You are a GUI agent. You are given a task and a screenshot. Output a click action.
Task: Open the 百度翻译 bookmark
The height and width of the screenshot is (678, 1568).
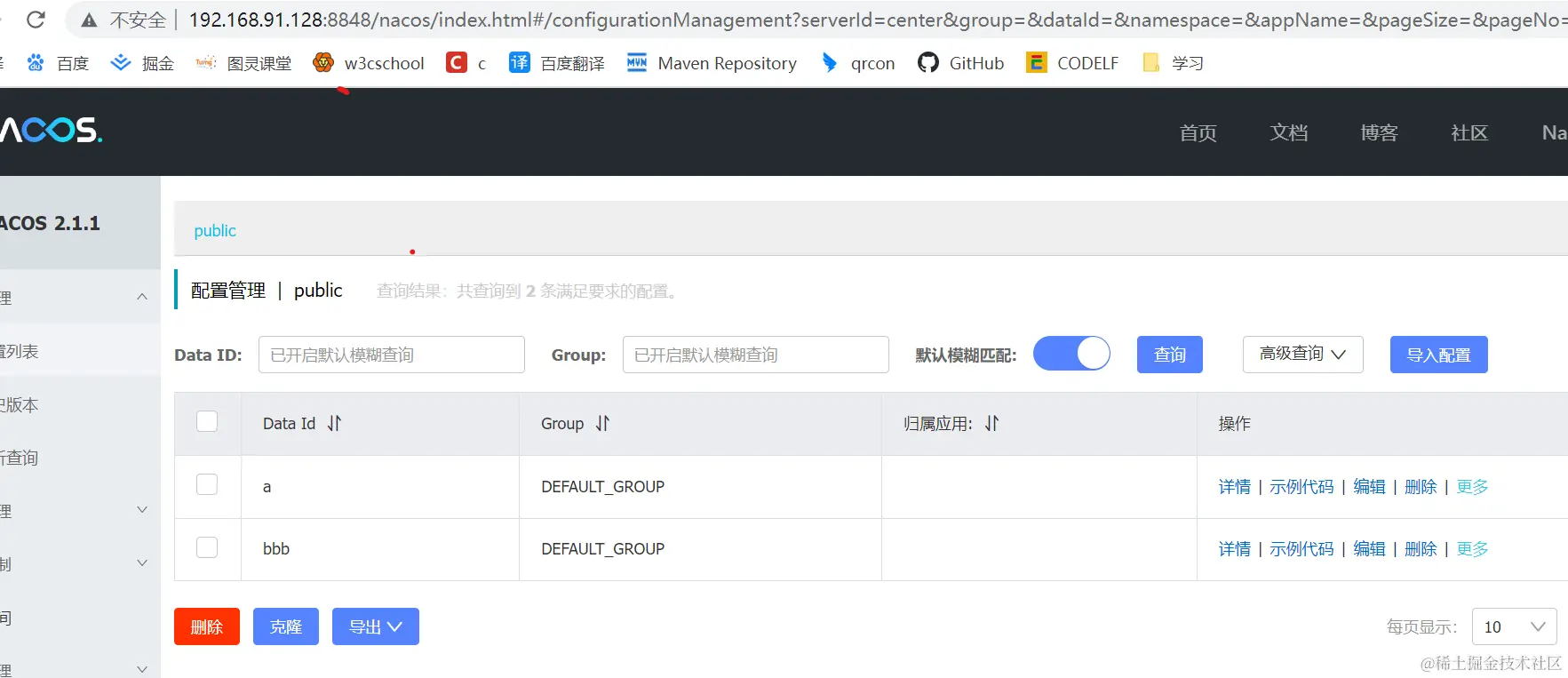557,63
